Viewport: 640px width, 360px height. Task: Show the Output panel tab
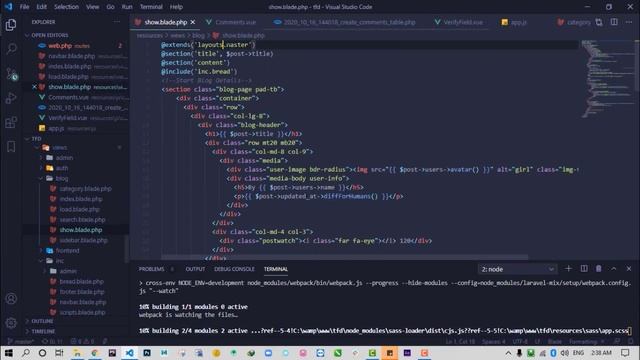tap(195, 269)
